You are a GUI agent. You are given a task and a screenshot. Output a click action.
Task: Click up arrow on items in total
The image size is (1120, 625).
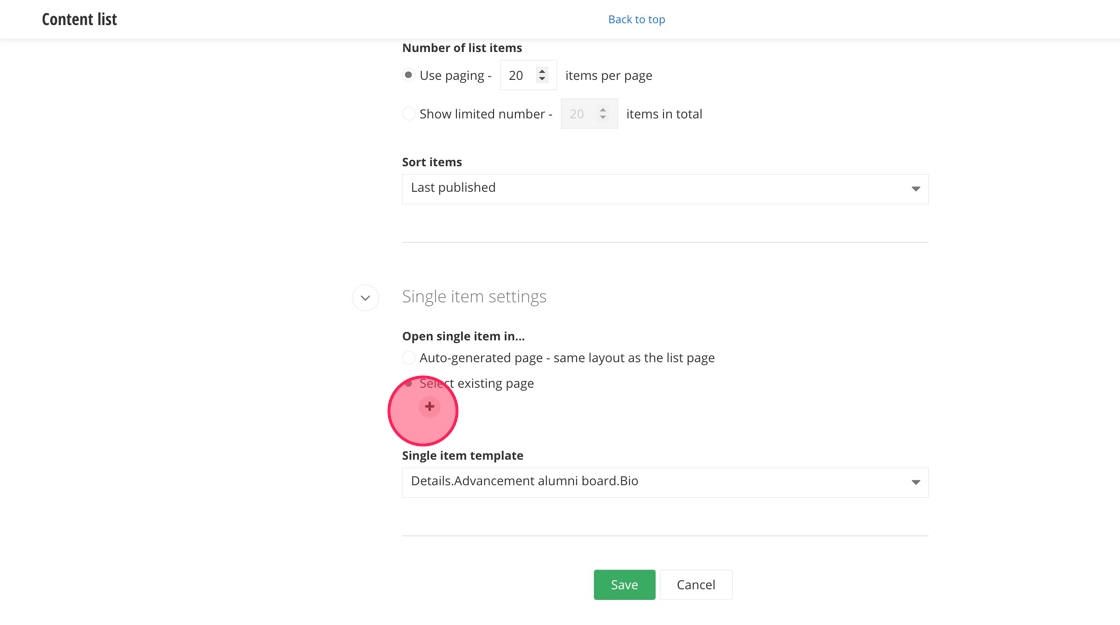pyautogui.click(x=603, y=109)
